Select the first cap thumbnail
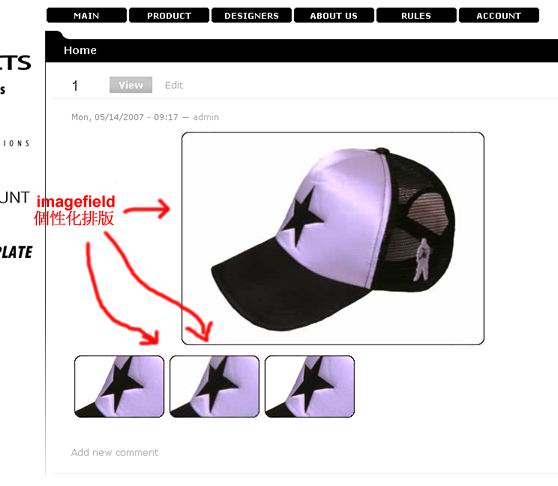This screenshot has width=558, height=486. click(119, 386)
